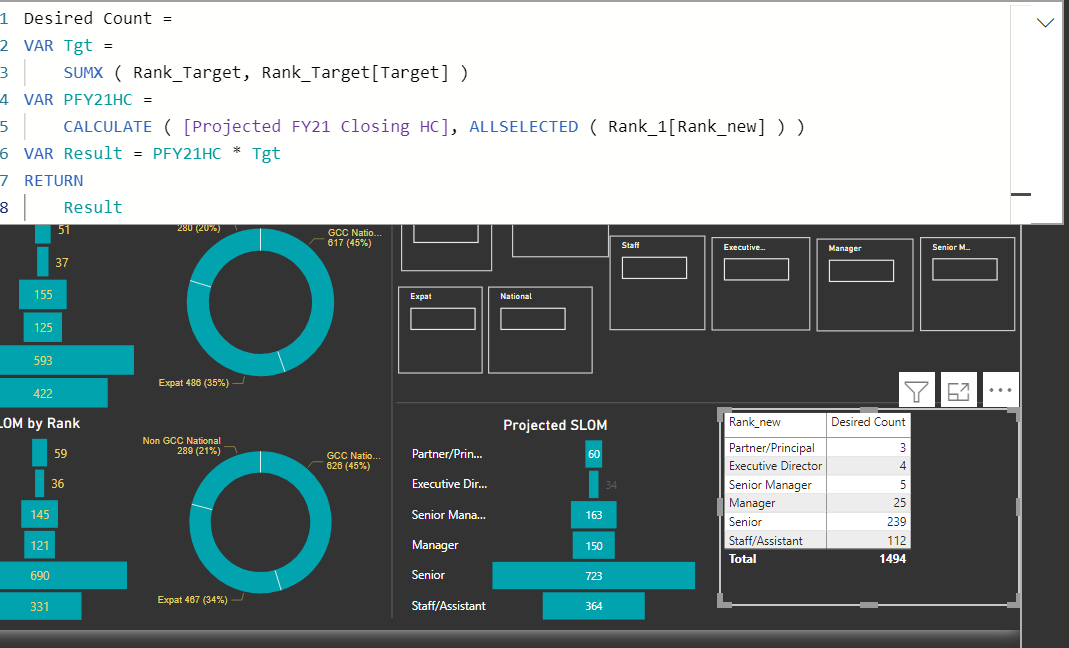Image resolution: width=1069 pixels, height=648 pixels.
Task: Click Expat 467 (34%) donut label
Action: [x=192, y=600]
